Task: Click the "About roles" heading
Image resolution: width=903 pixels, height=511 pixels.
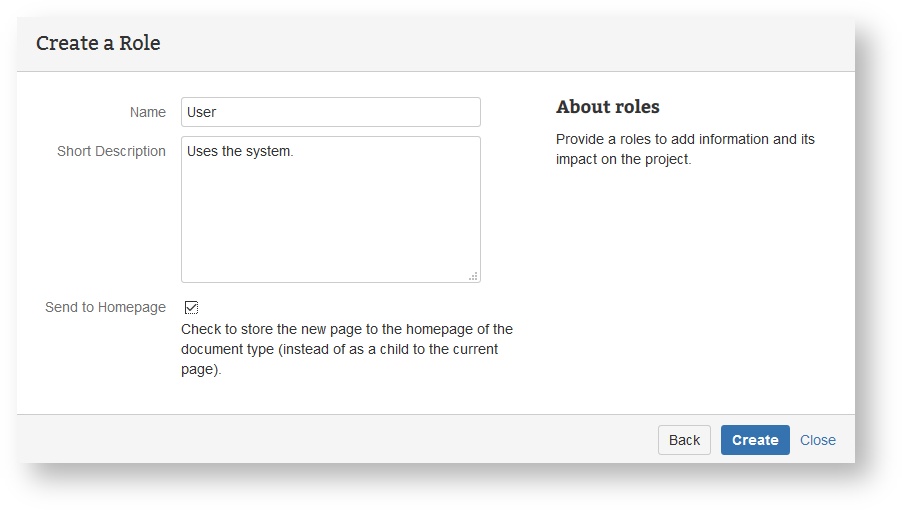Action: 608,107
